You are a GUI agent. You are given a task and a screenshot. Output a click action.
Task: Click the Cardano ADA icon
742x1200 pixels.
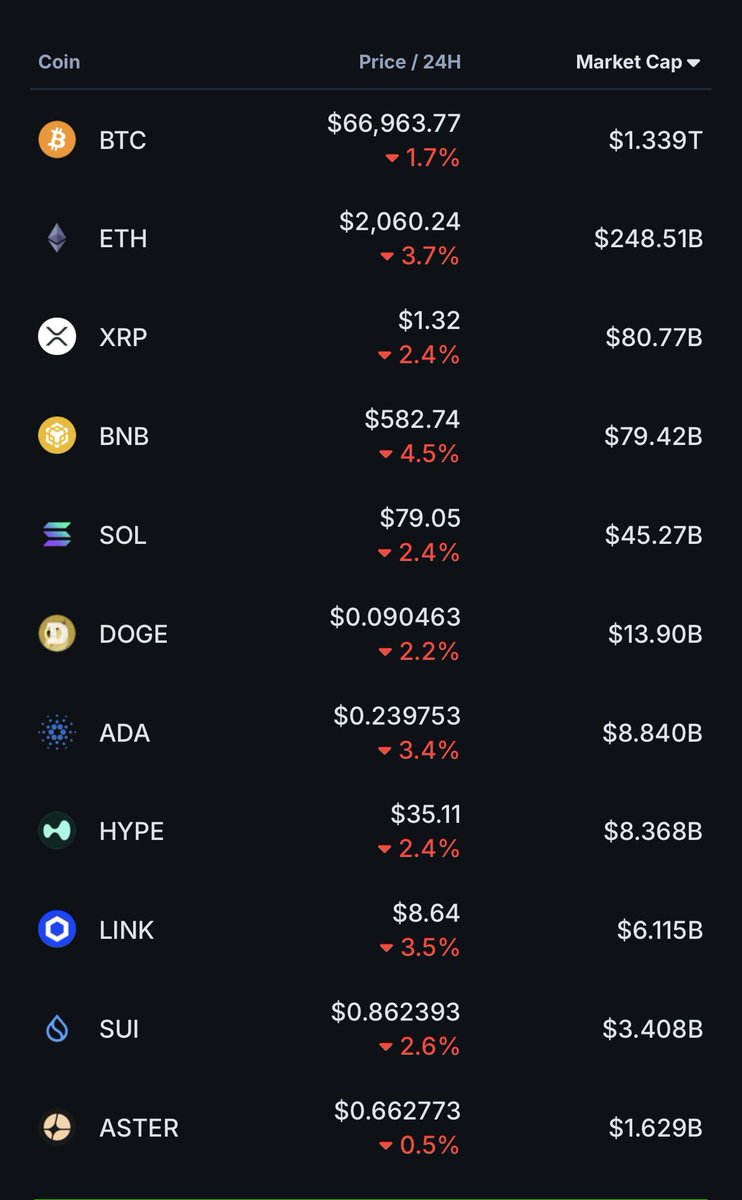57,733
